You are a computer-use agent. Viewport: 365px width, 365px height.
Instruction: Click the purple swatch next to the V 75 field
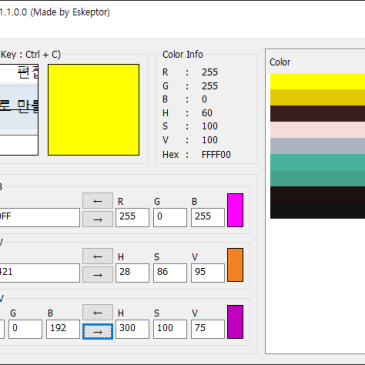point(235,322)
